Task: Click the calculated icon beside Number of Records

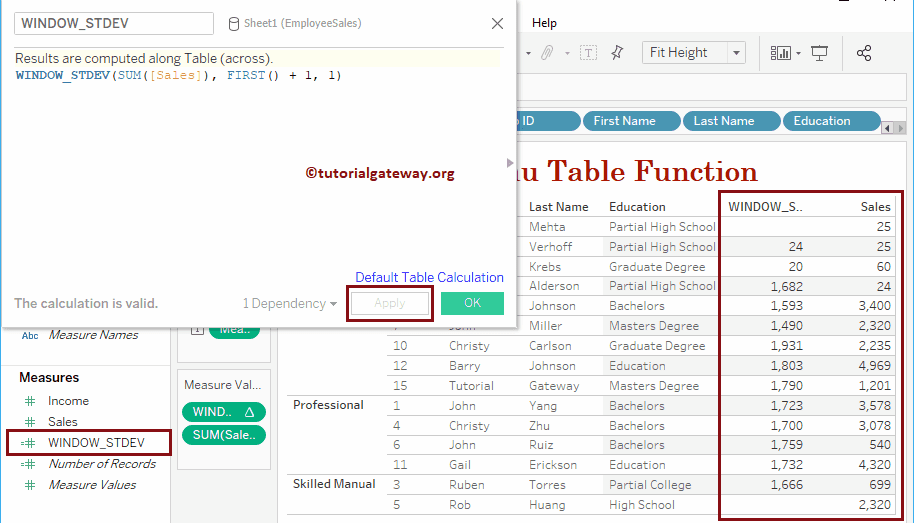Action: click(x=29, y=464)
